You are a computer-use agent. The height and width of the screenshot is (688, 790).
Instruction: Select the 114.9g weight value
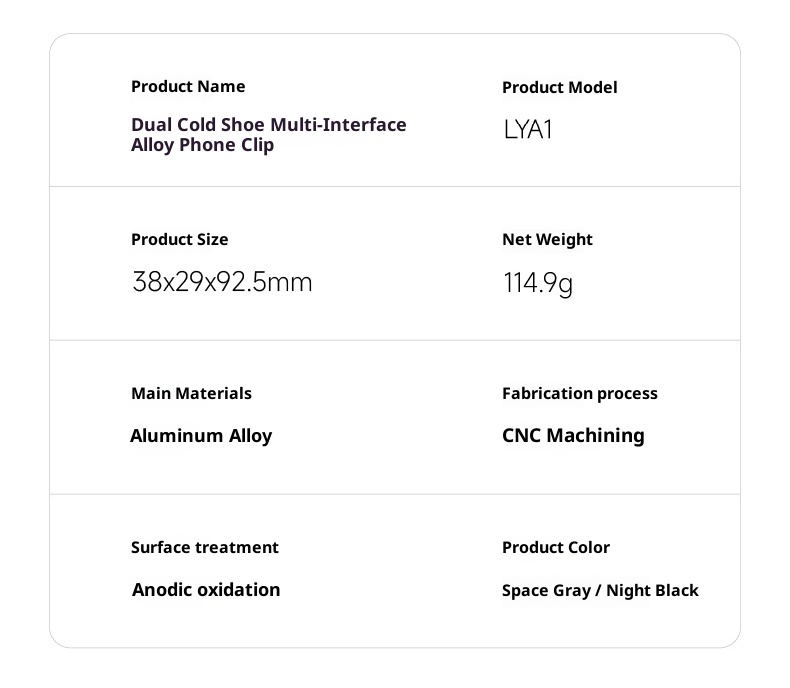537,284
